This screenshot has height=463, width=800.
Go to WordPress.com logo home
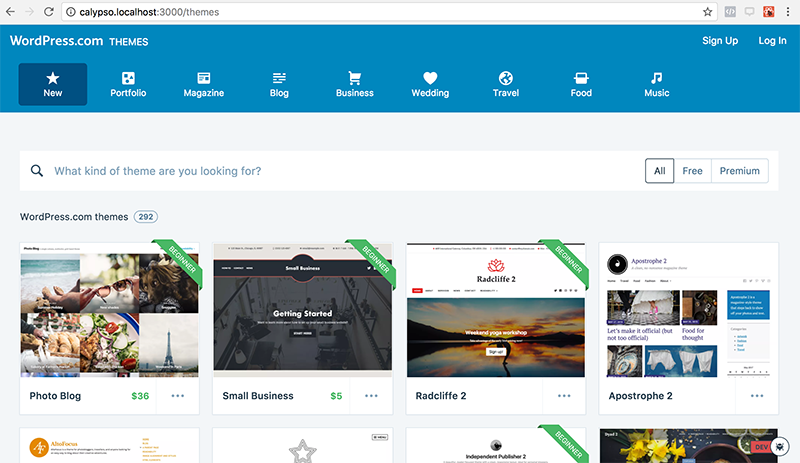[56, 41]
